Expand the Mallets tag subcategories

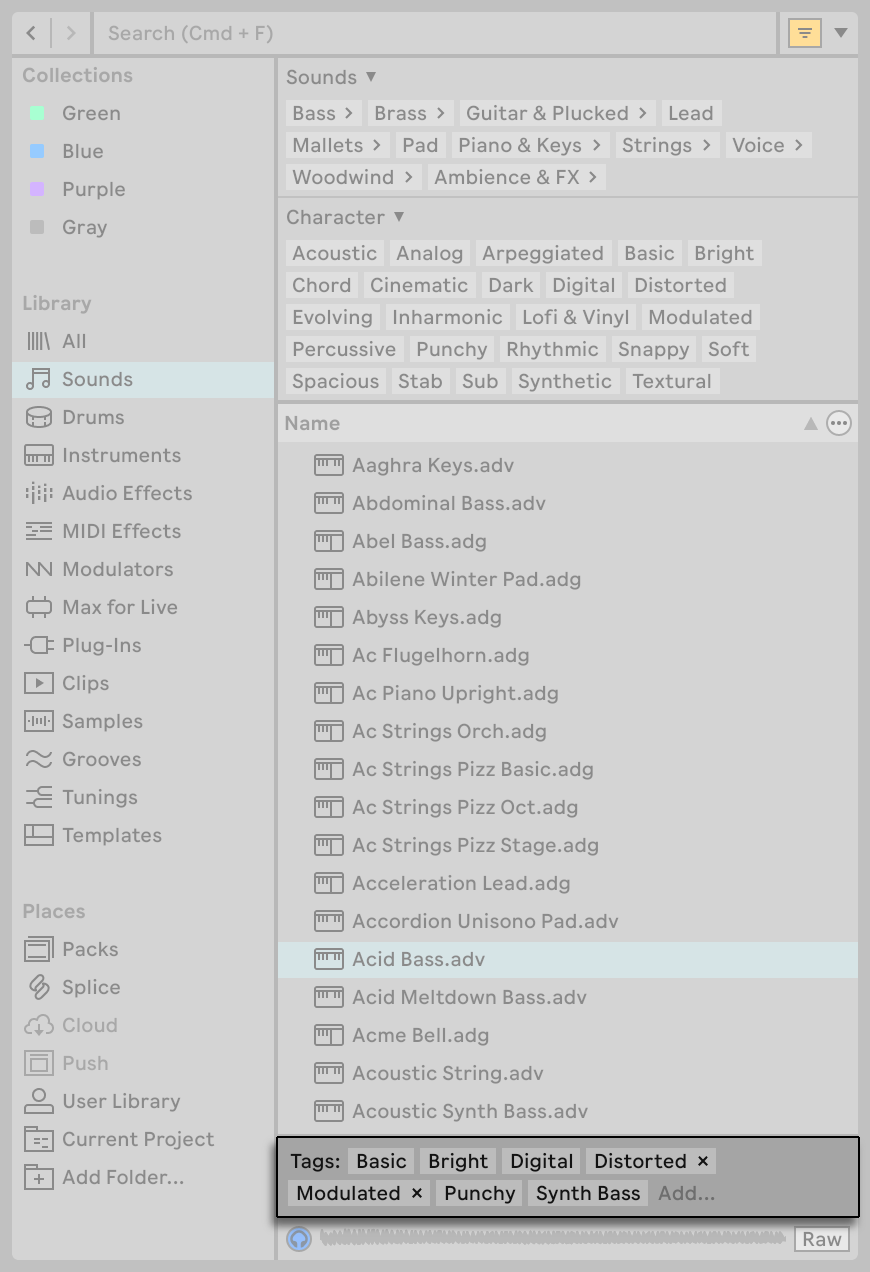coord(377,145)
